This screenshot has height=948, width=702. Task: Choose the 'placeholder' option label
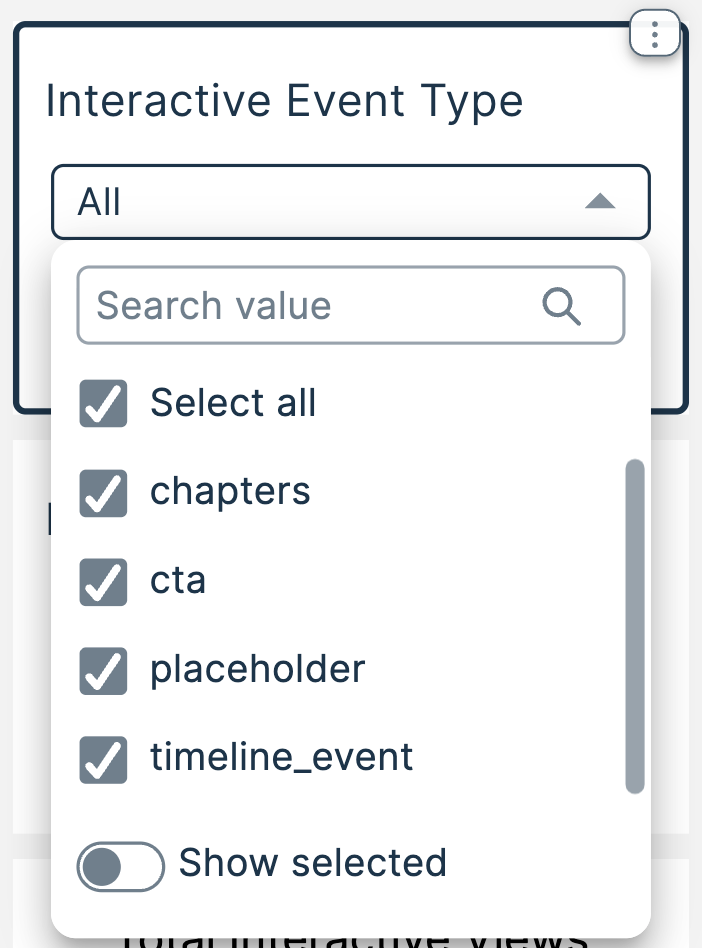(258, 669)
